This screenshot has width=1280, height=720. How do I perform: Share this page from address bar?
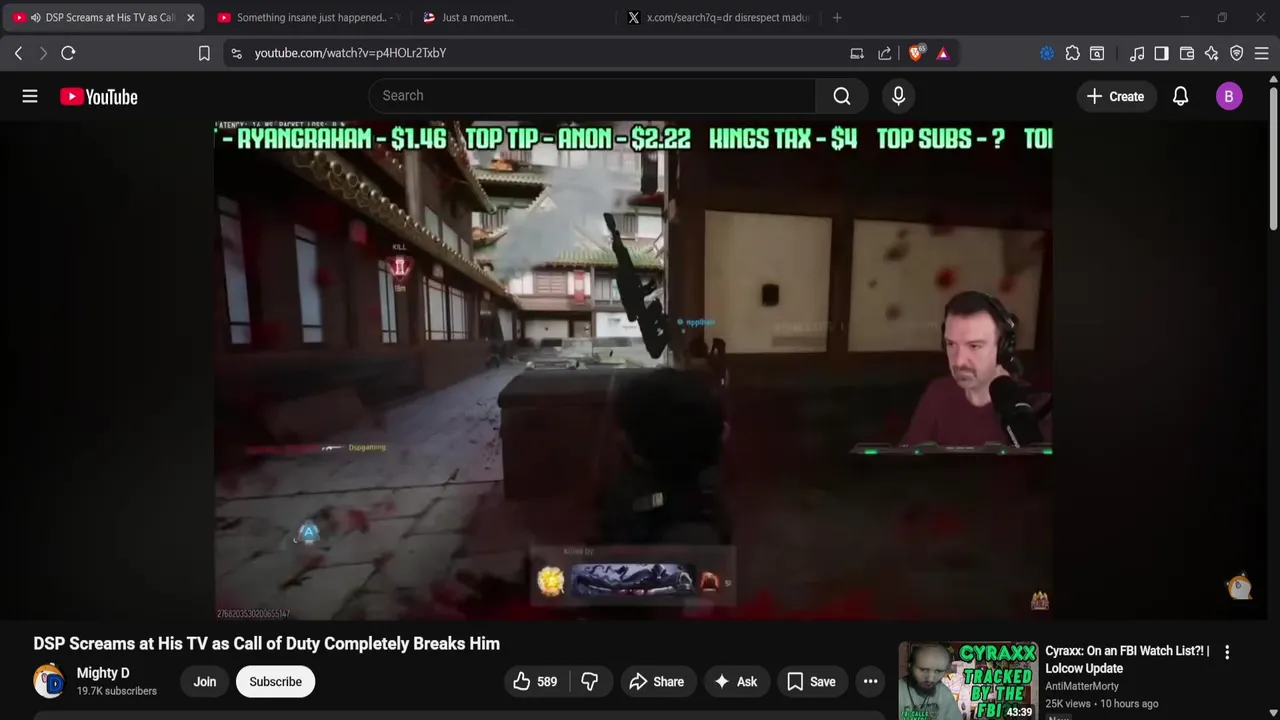coord(885,53)
